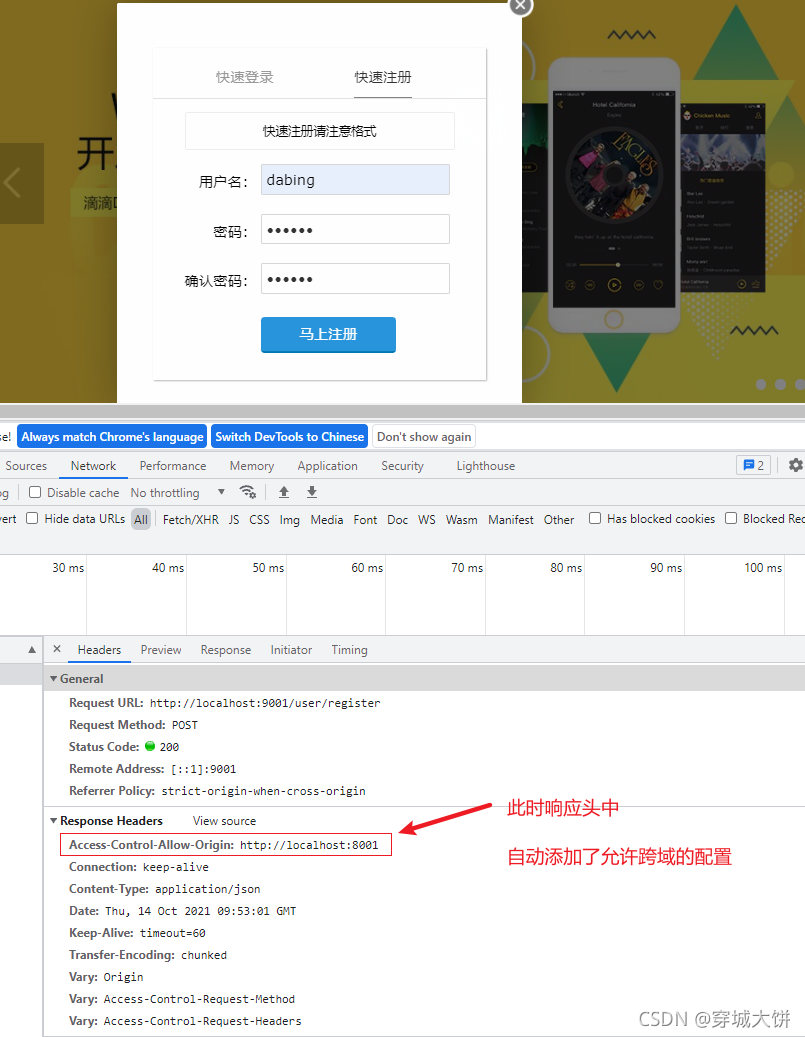Open the DevTools settings gear
The height and width of the screenshot is (1037, 805).
tap(796, 466)
